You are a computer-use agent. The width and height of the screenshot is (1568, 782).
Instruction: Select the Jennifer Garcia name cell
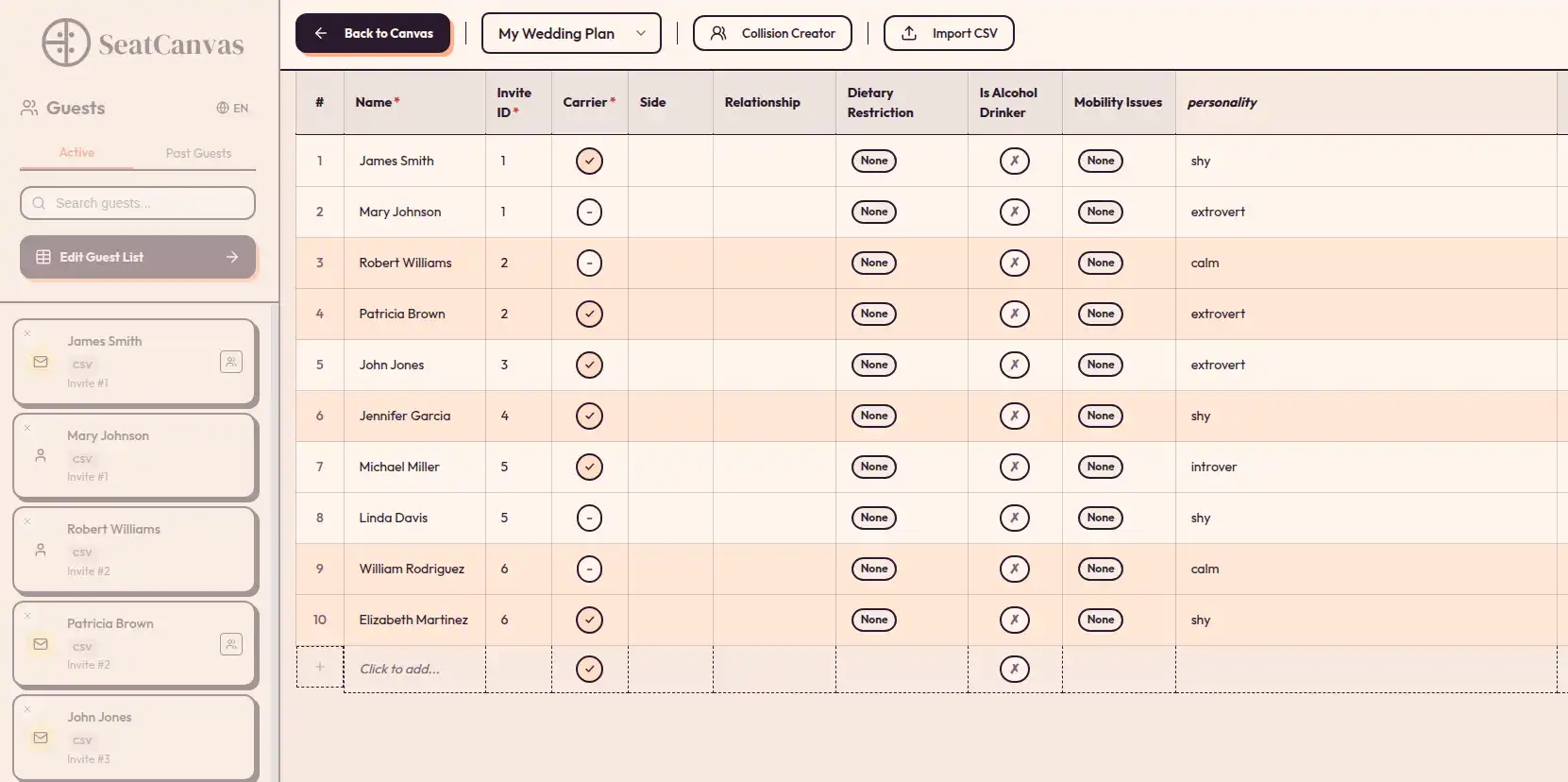(415, 416)
